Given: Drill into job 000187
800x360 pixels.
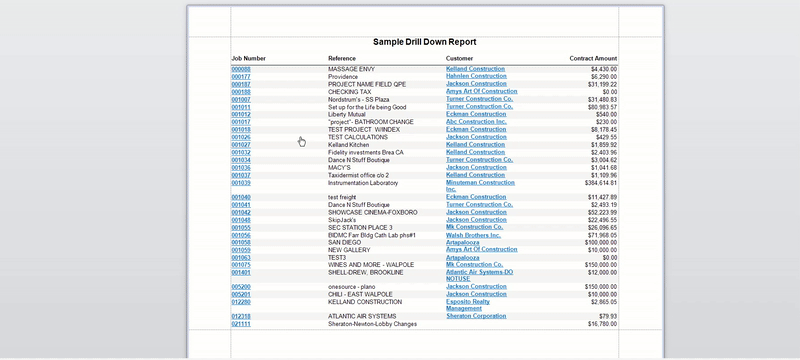Looking at the screenshot, I should click(x=241, y=85).
